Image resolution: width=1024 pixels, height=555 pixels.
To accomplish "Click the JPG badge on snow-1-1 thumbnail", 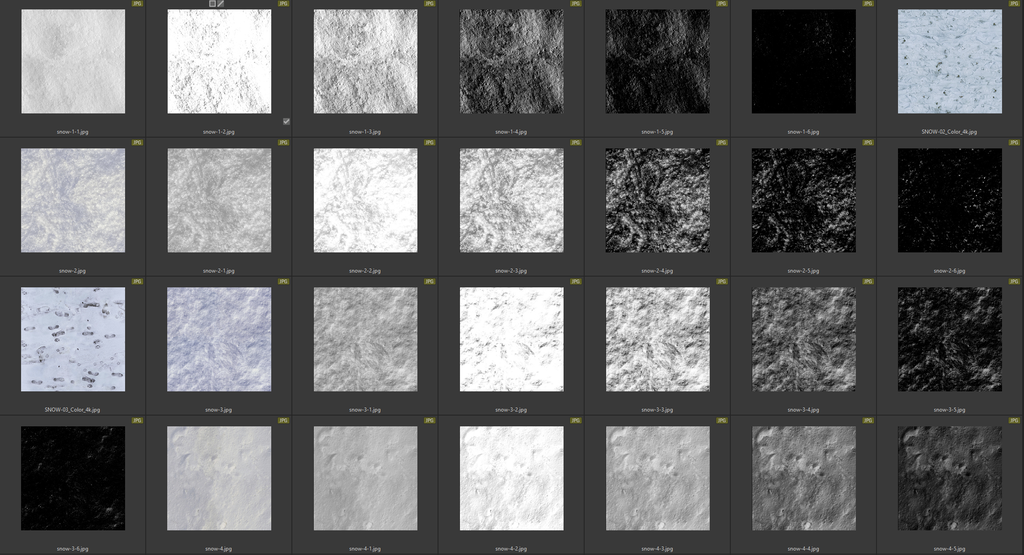I will pos(137,4).
